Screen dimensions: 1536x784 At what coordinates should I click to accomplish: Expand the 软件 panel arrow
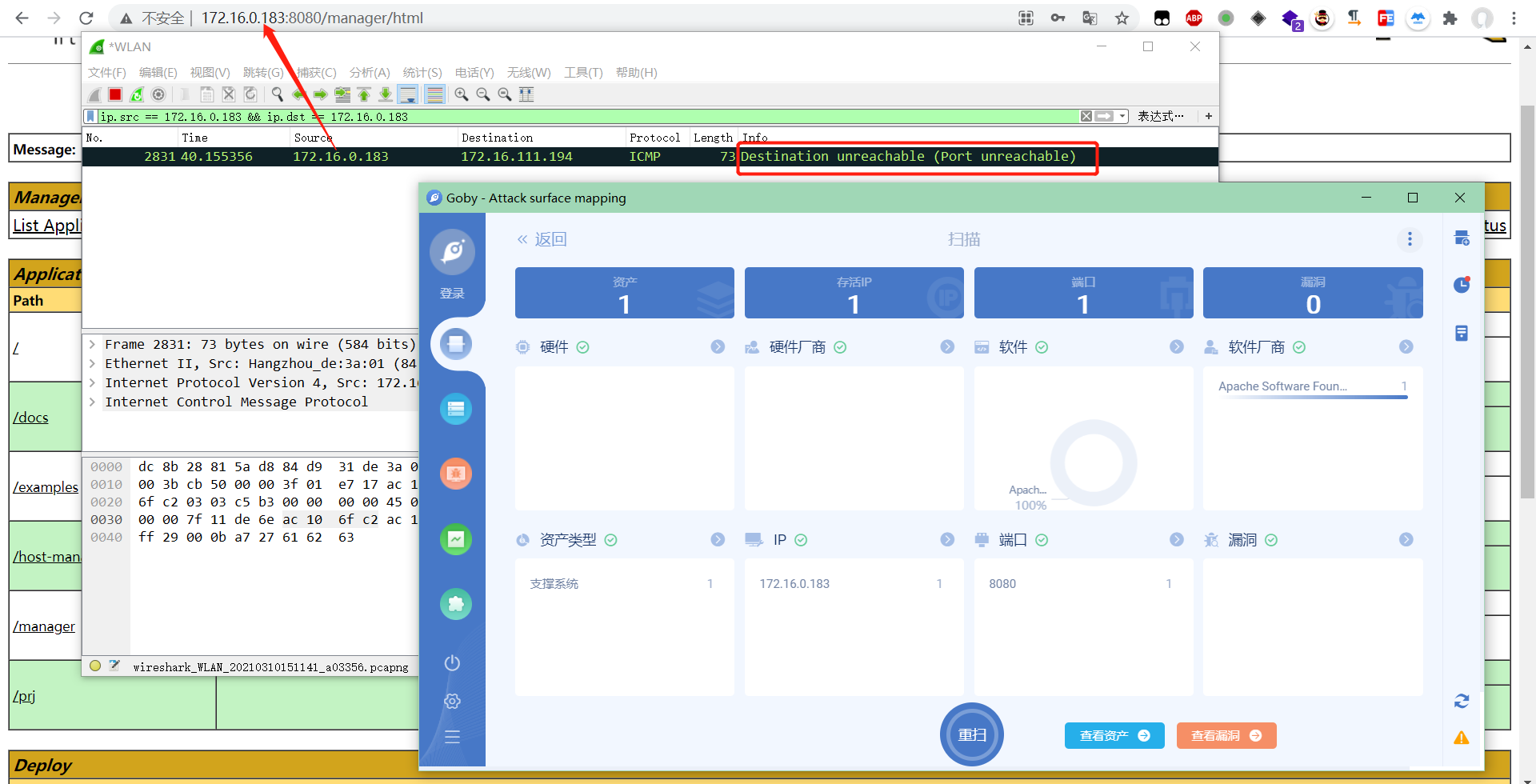tap(1177, 347)
